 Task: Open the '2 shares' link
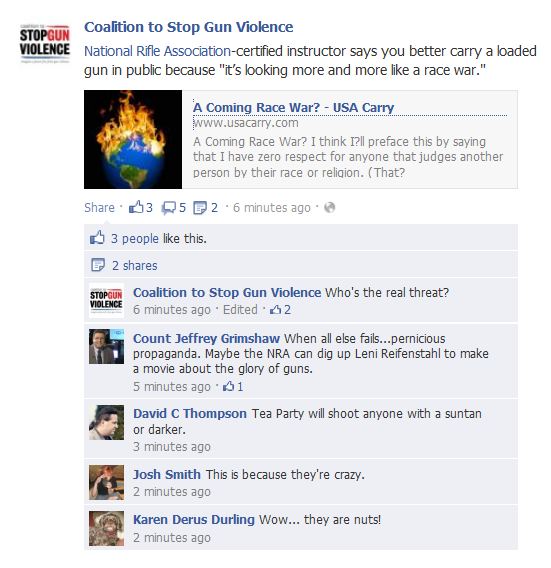pos(135,266)
